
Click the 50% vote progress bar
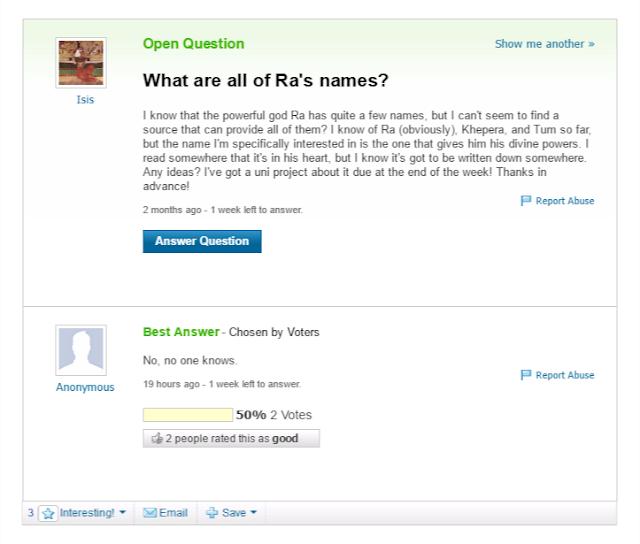tap(188, 415)
